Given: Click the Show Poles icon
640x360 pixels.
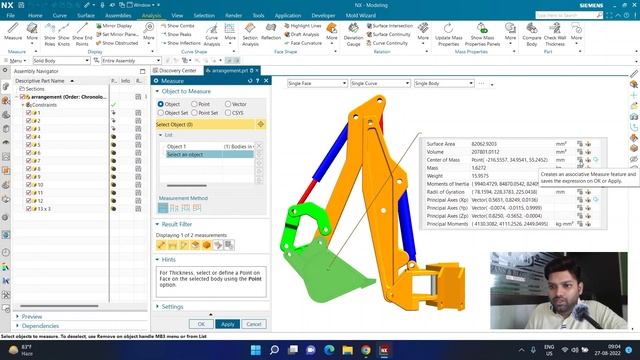Looking at the screenshot, I should [x=50, y=34].
